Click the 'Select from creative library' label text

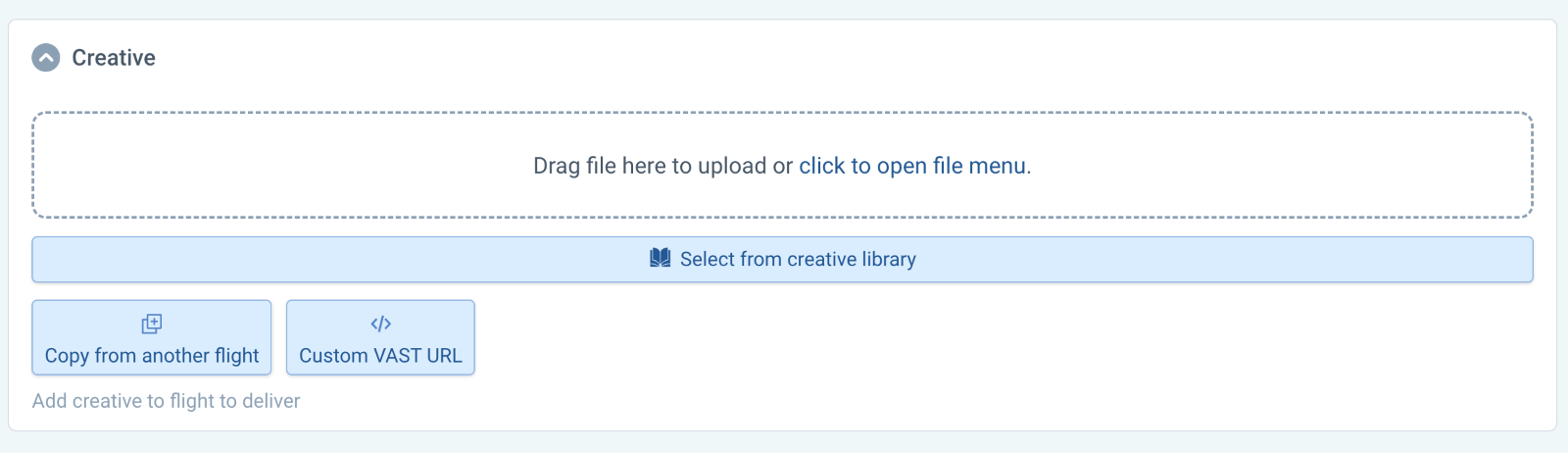798,259
